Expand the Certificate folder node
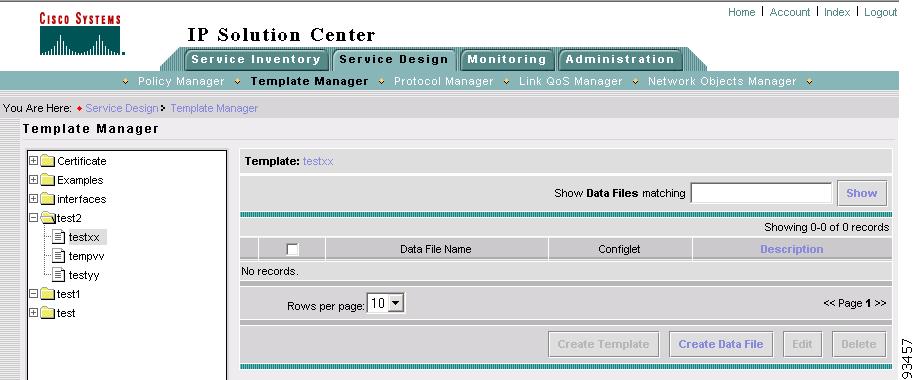915x380 pixels. (33, 161)
